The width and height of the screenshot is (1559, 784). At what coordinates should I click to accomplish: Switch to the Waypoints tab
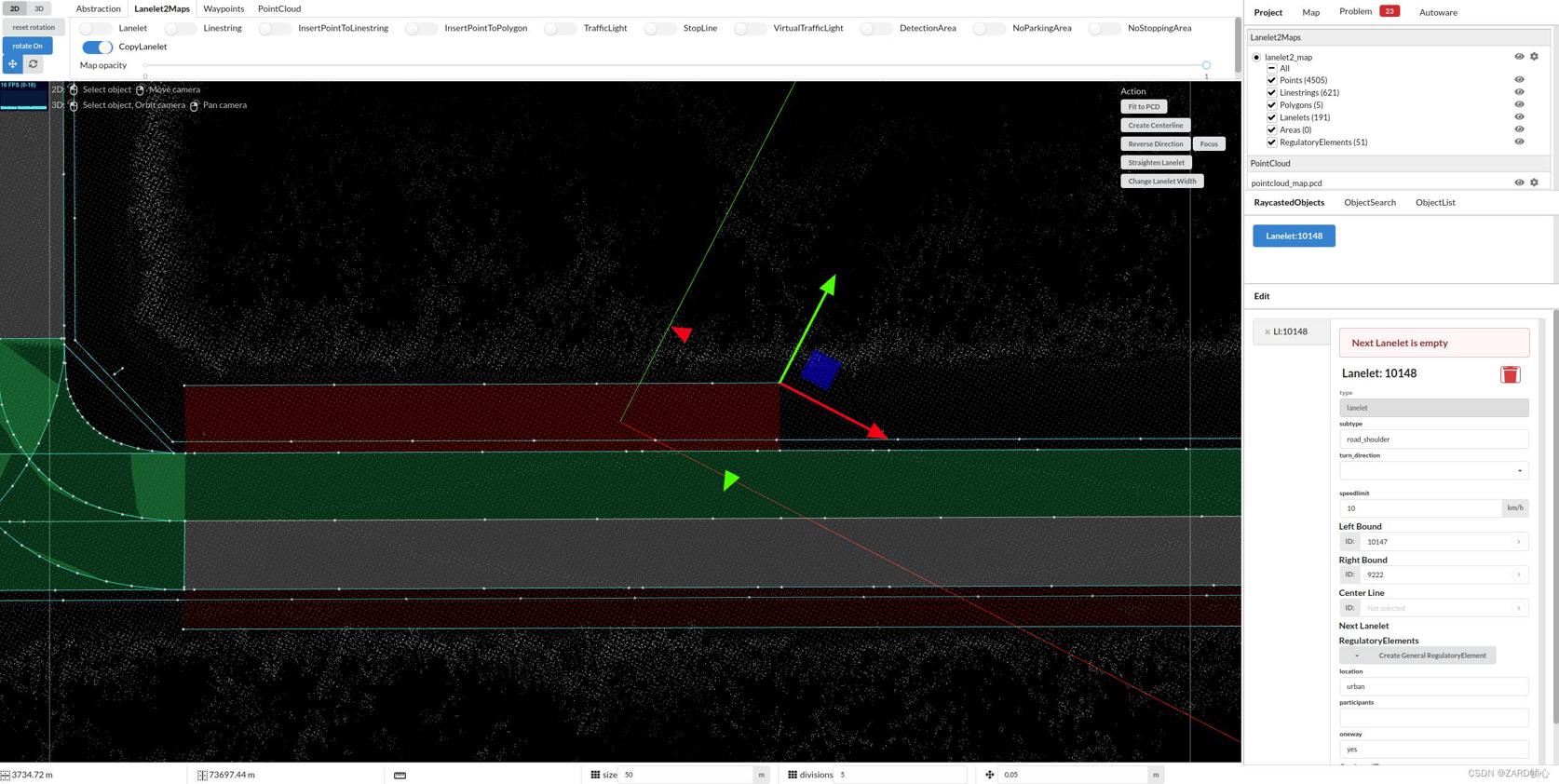224,8
